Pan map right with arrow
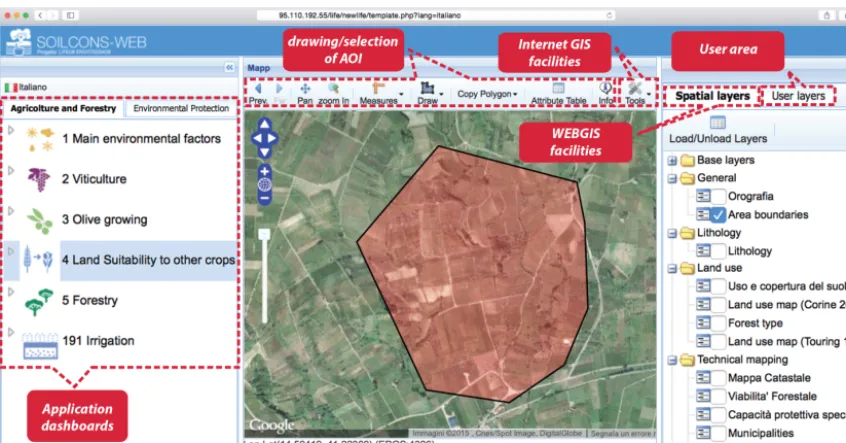 point(272,138)
